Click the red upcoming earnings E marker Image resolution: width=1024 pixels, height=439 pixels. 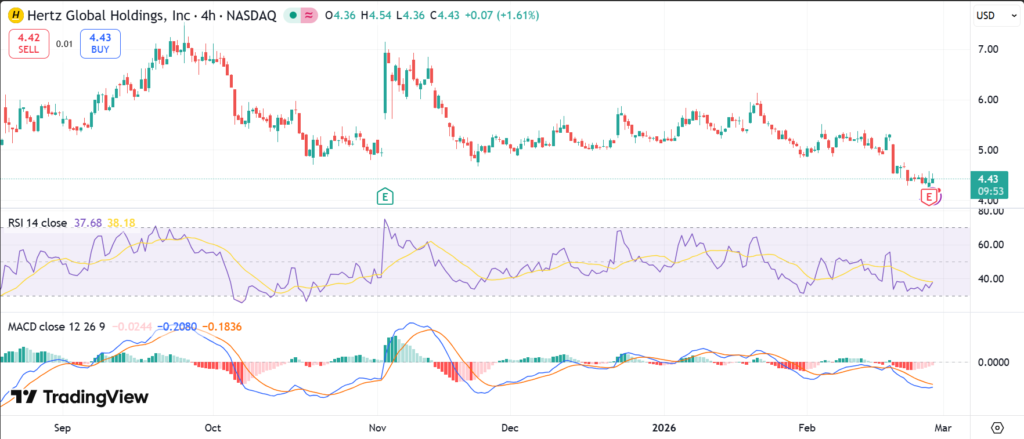click(930, 198)
